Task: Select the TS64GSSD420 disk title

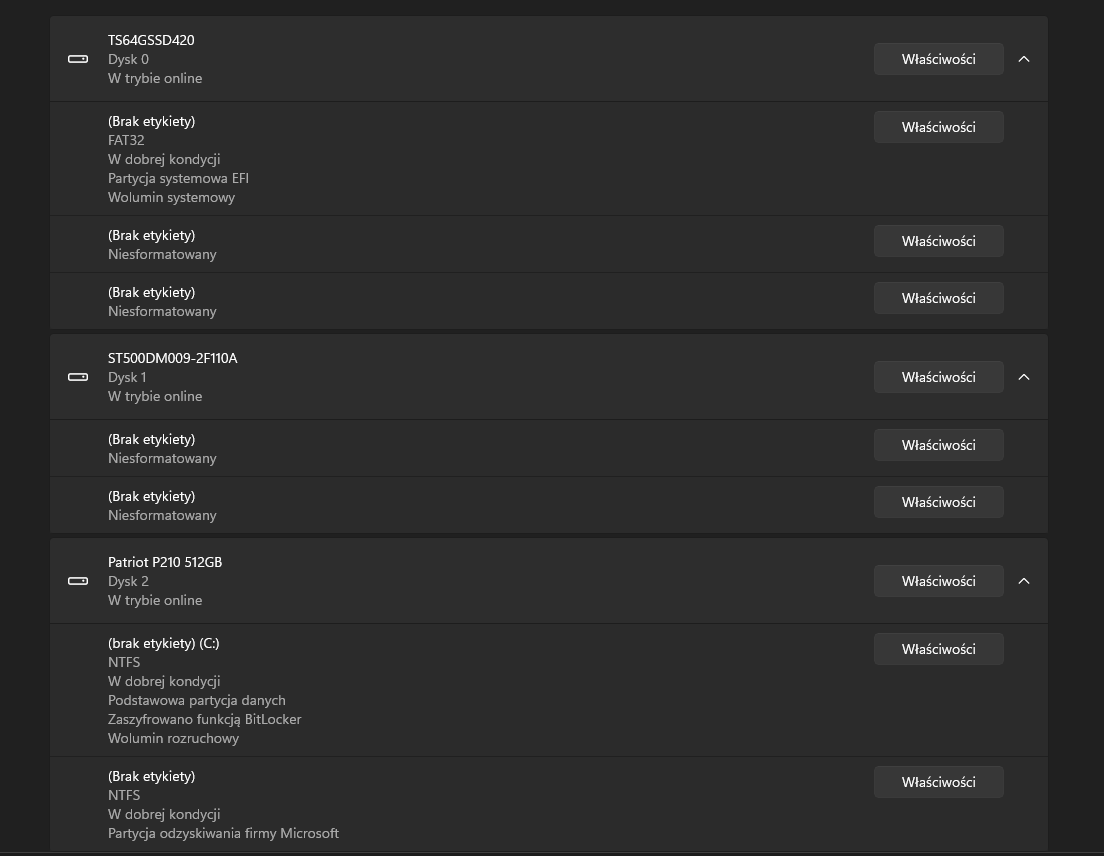Action: tap(151, 40)
